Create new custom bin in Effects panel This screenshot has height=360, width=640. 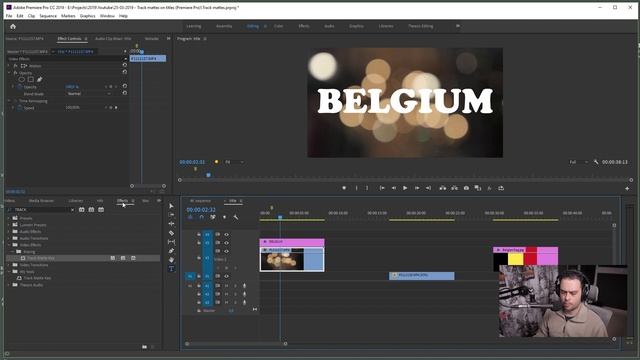click(144, 347)
